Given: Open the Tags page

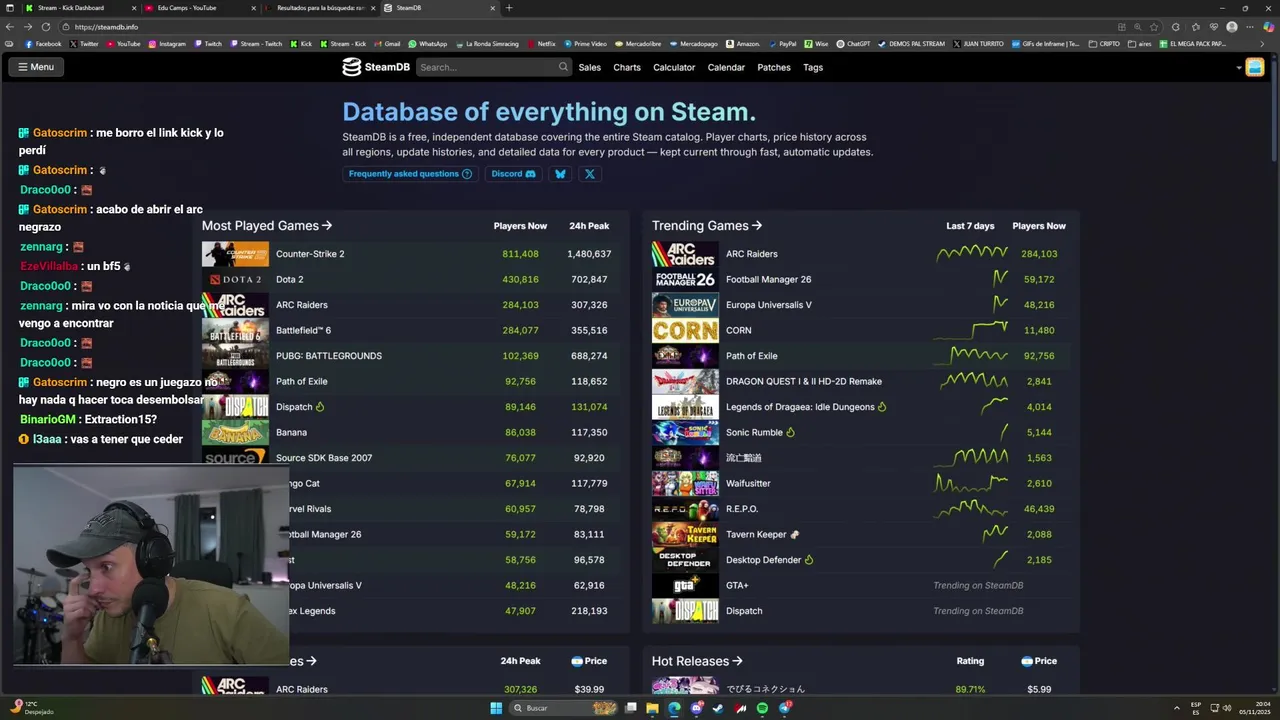Looking at the screenshot, I should coord(813,67).
